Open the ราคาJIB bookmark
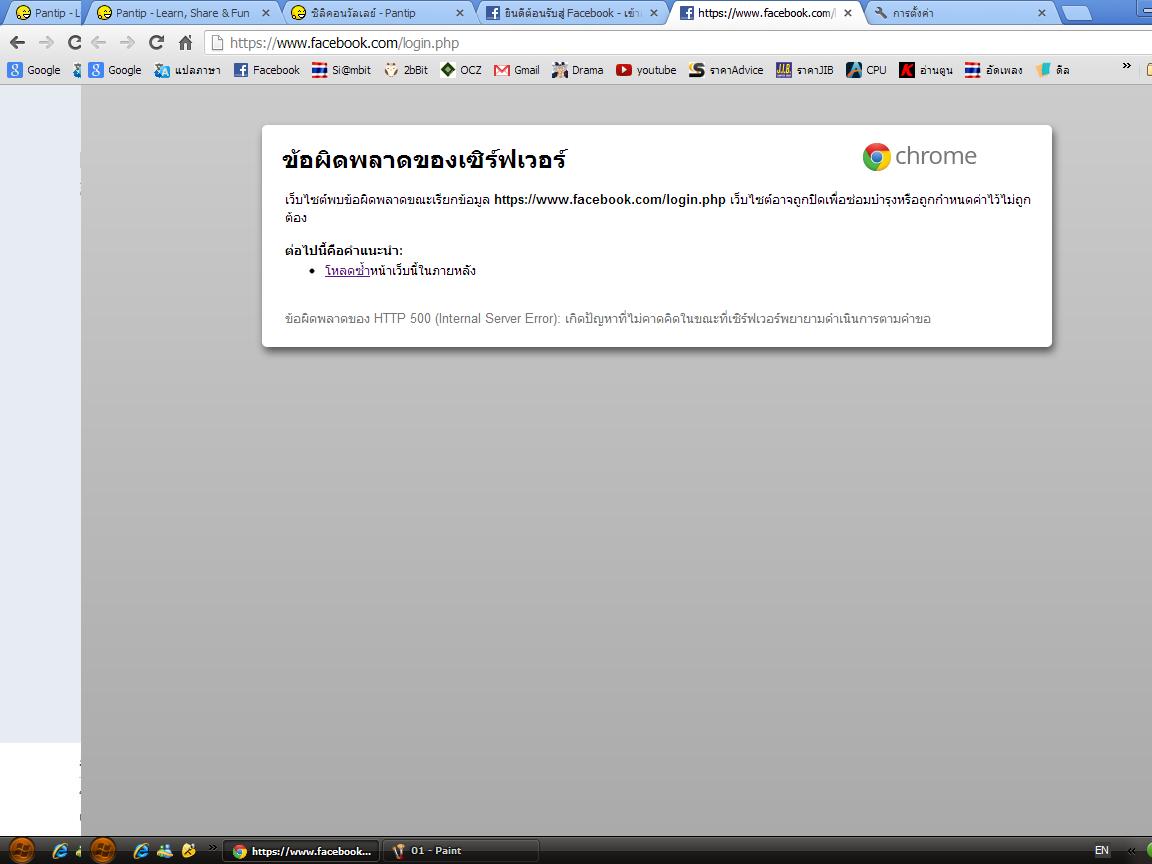 (x=805, y=70)
